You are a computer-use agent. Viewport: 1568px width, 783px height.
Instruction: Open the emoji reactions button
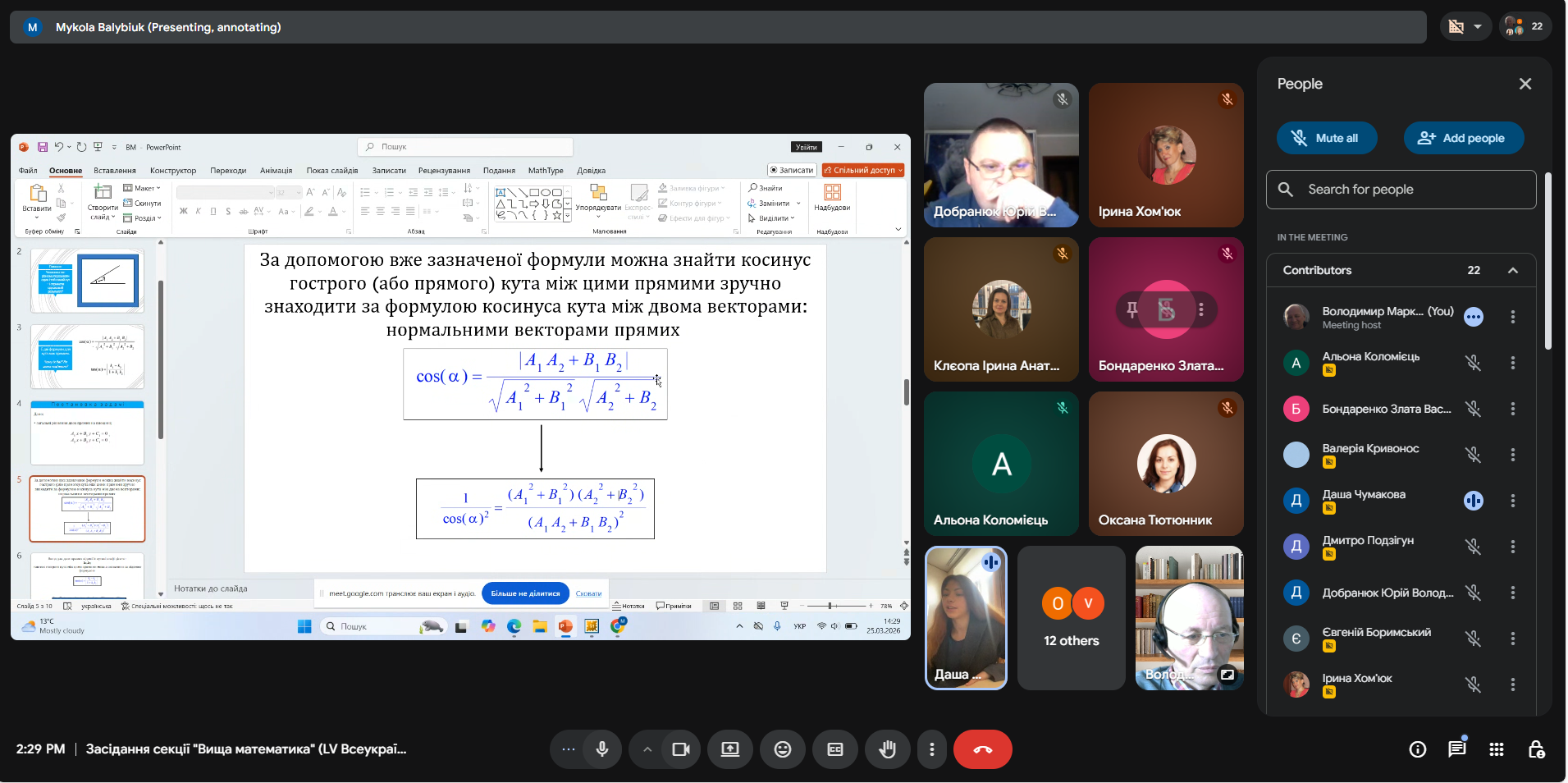click(783, 749)
